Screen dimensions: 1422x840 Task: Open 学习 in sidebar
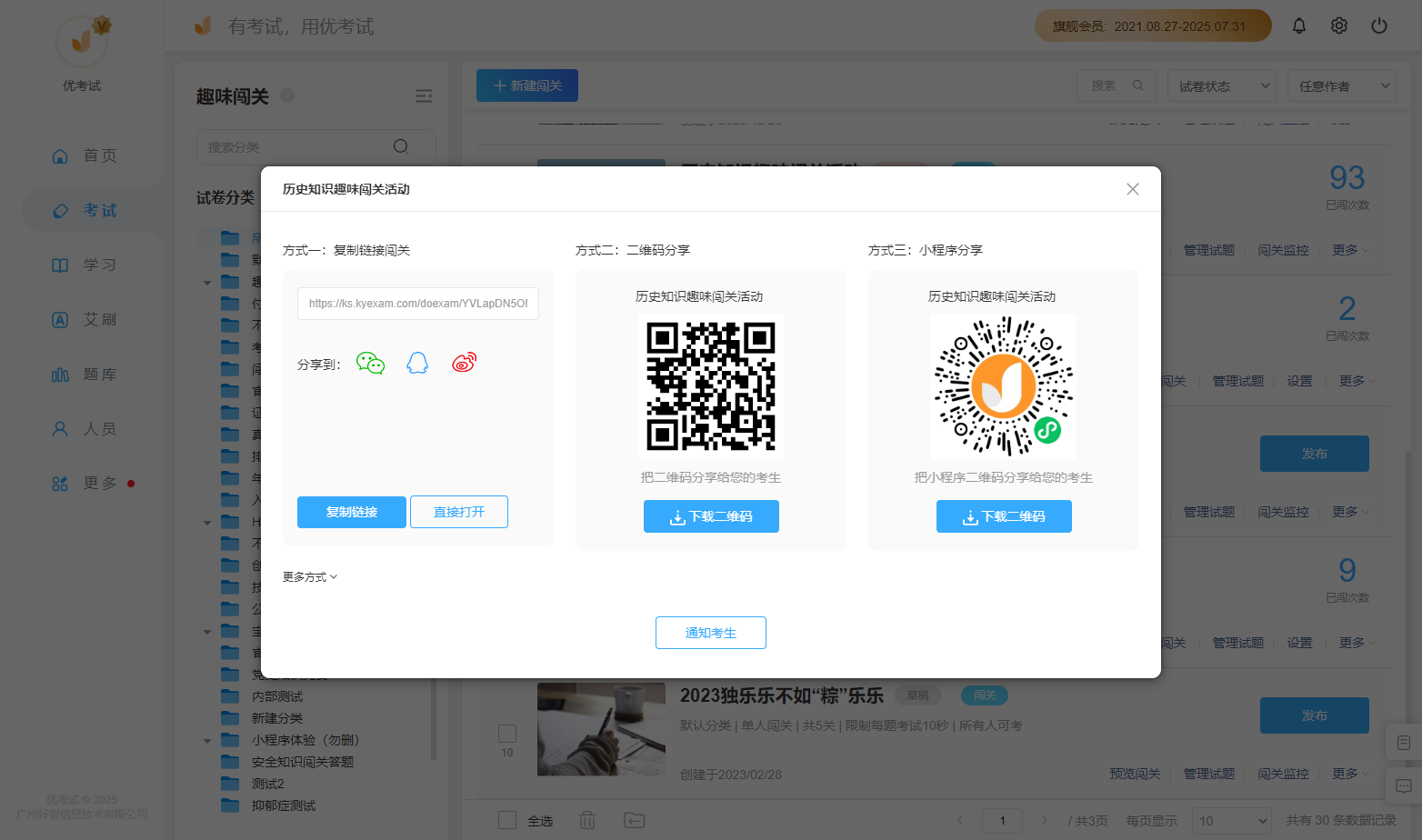tap(84, 265)
